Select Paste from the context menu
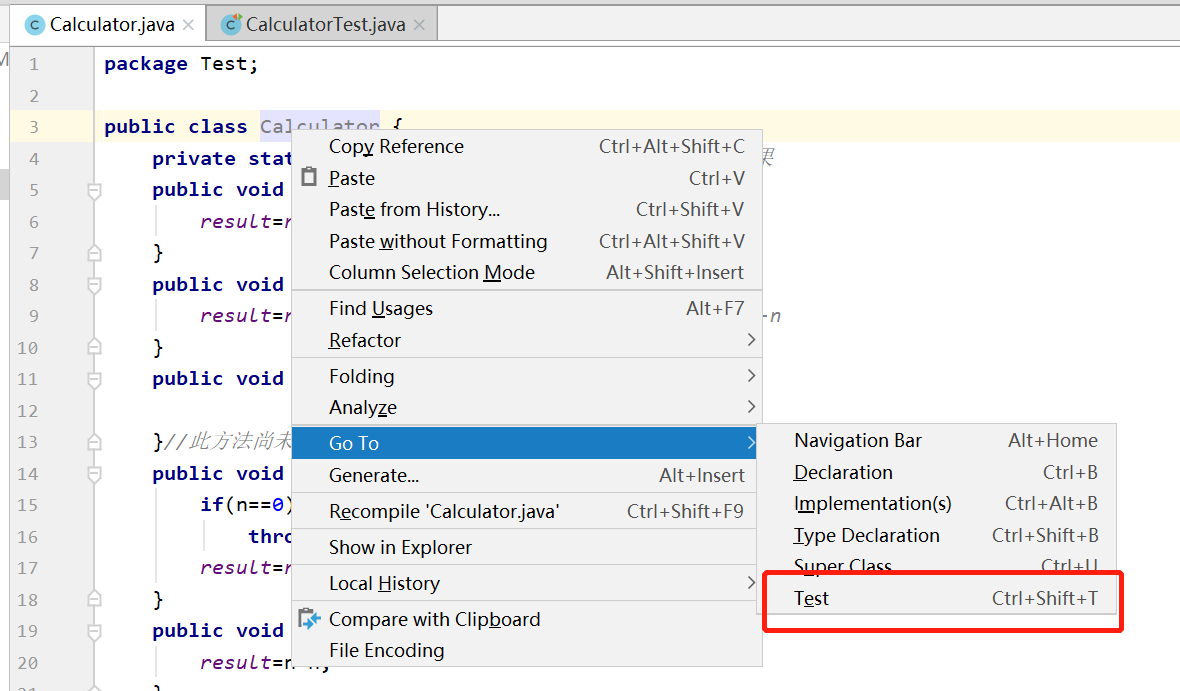The height and width of the screenshot is (691, 1180). (x=527, y=178)
